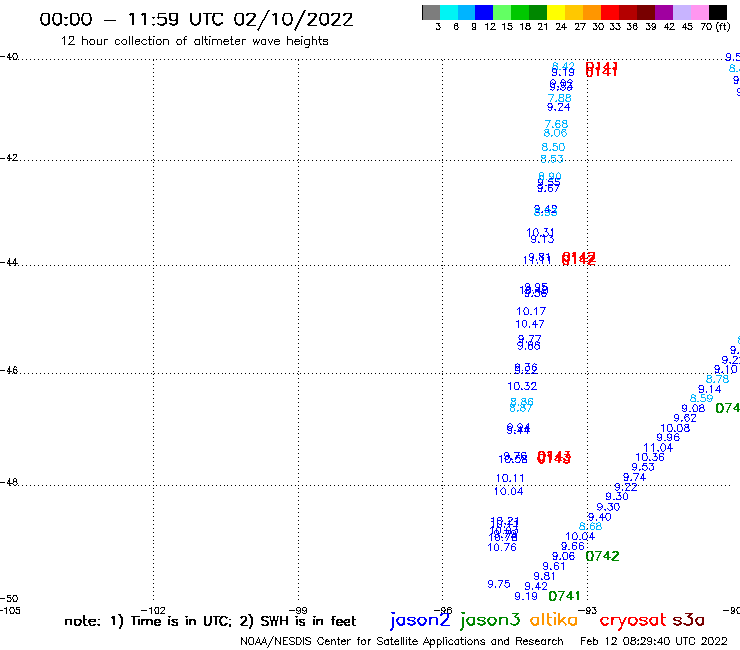
Task: Click wave height value 9.08
Action: pos(693,409)
